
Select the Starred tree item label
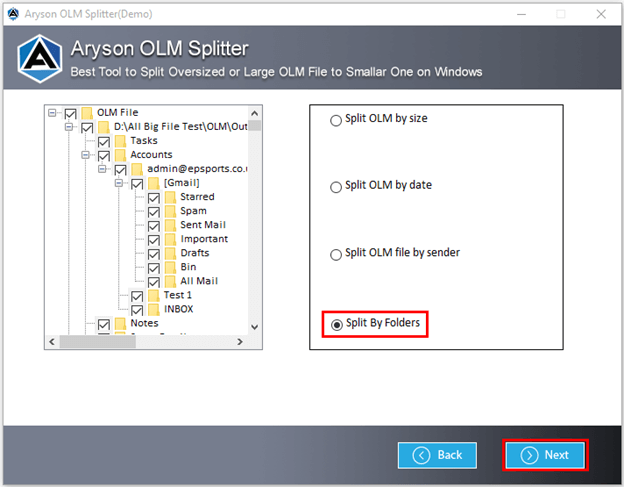point(197,197)
